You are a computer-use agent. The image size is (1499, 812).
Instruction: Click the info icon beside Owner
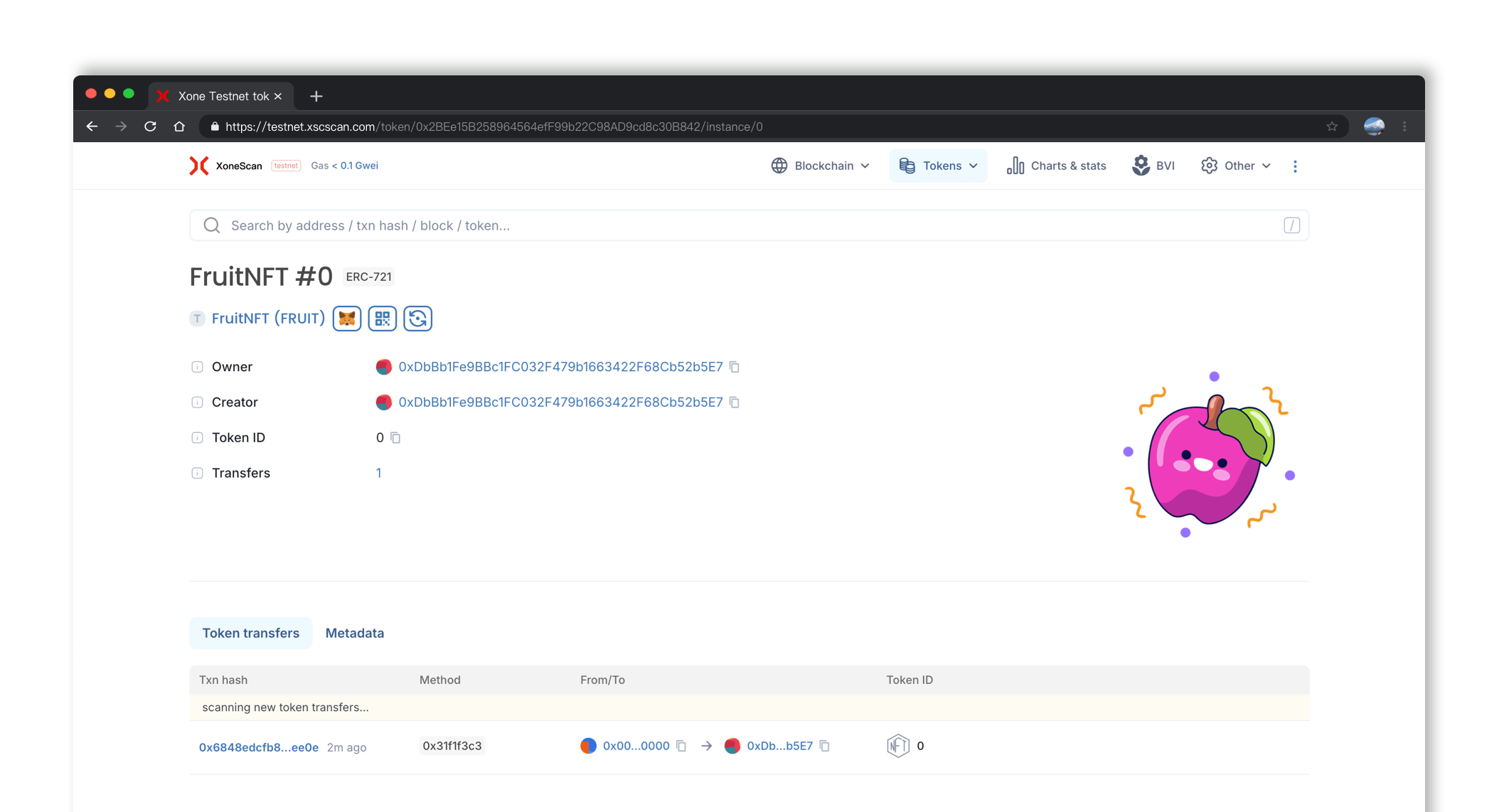click(x=197, y=367)
